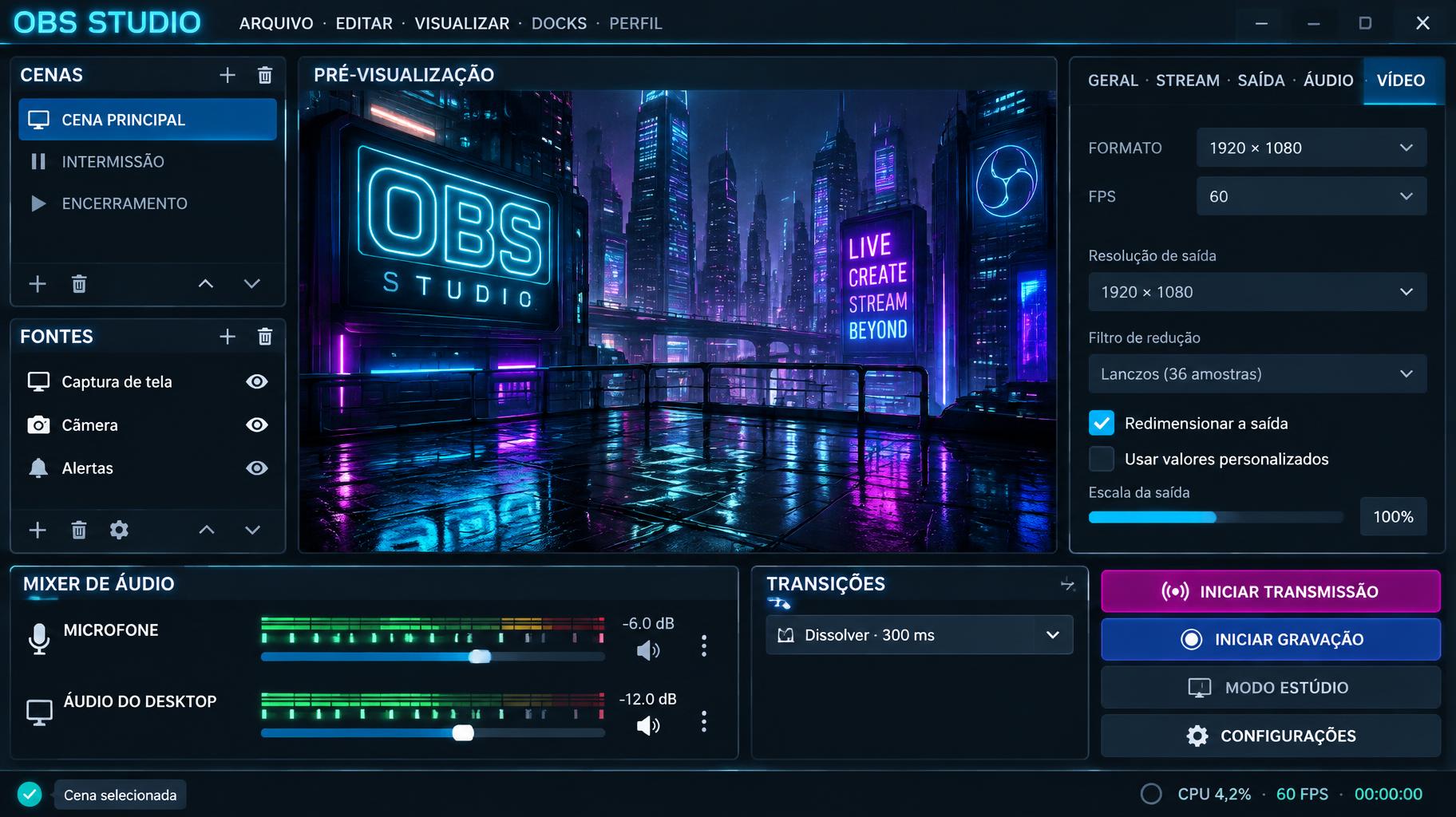
Task: Open source properties gear in Fontes panel
Action: click(x=119, y=530)
